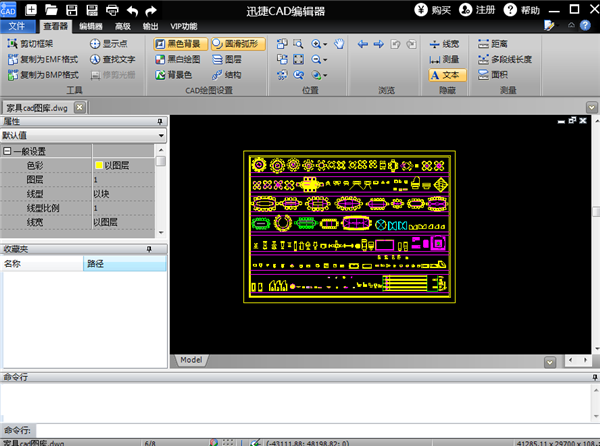
Task: Click the pan hand tool icon
Action: pyautogui.click(x=339, y=44)
